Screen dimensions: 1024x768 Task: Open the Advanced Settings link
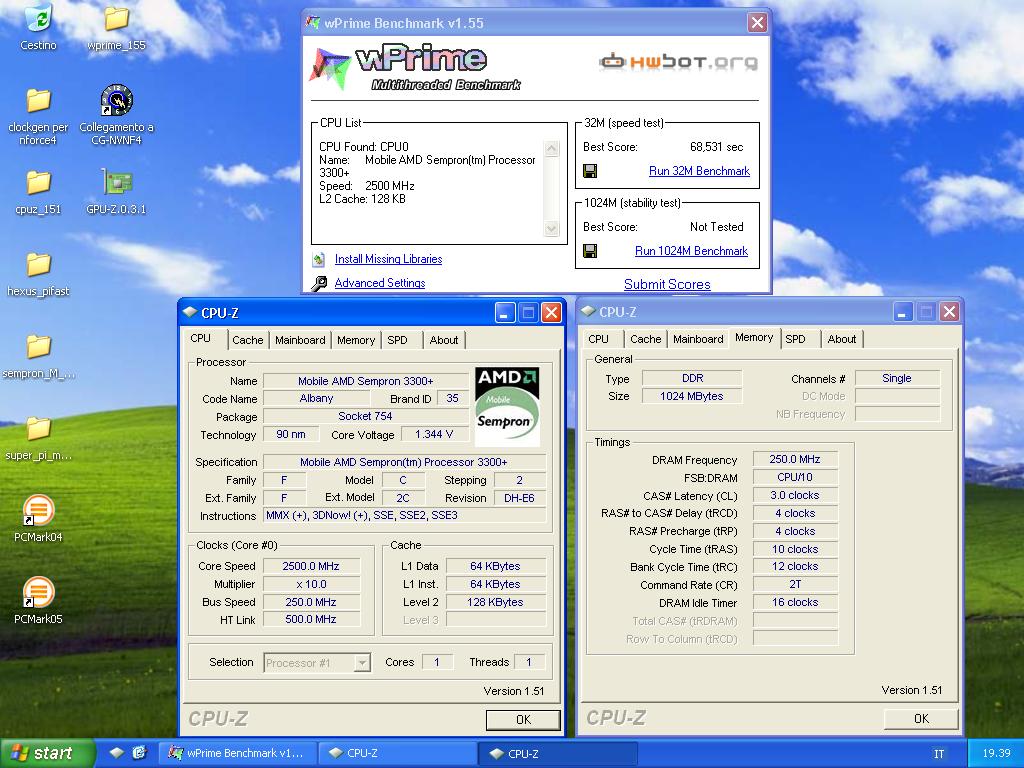point(380,283)
